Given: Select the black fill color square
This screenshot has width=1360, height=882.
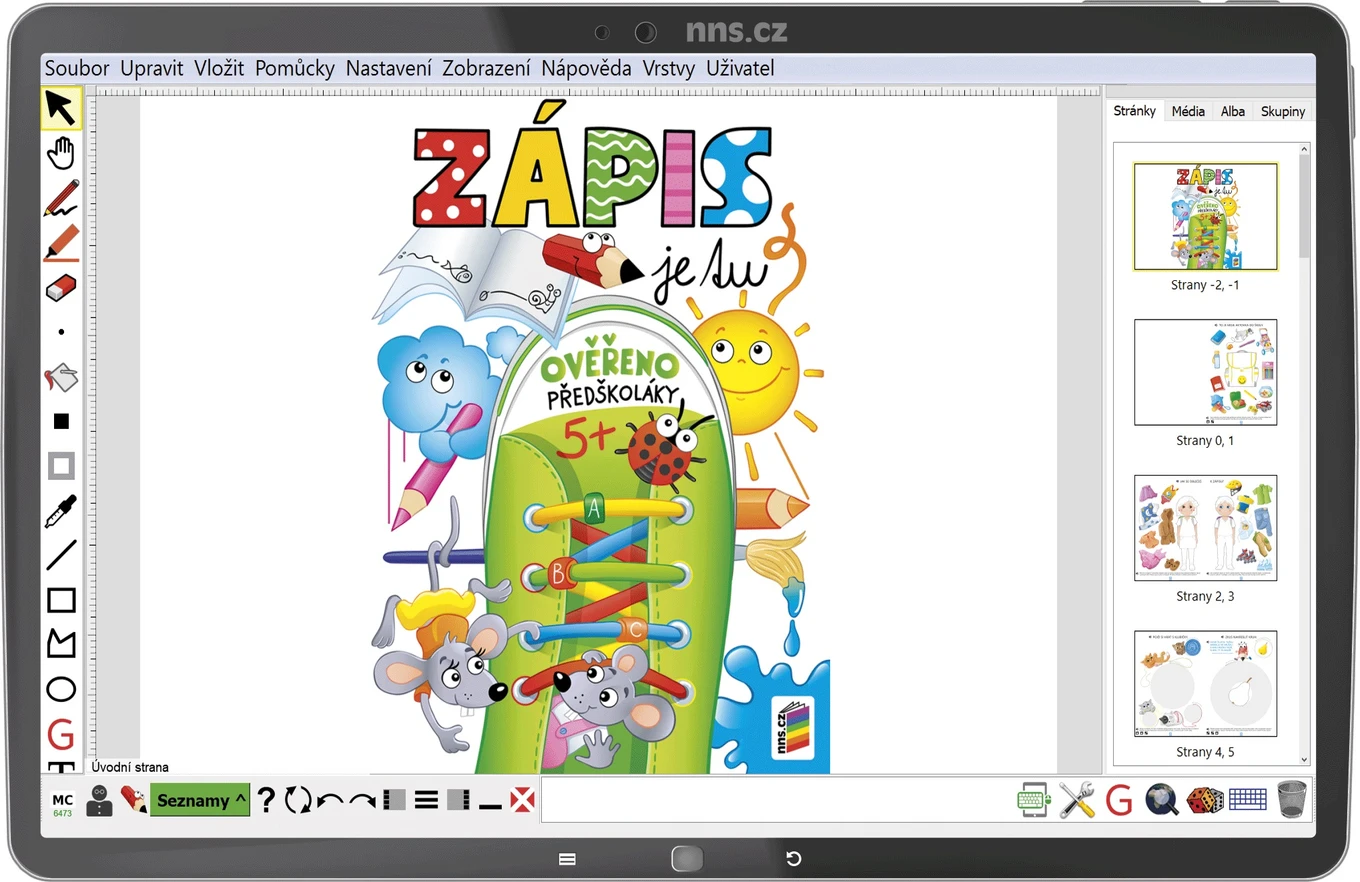Looking at the screenshot, I should tap(61, 421).
